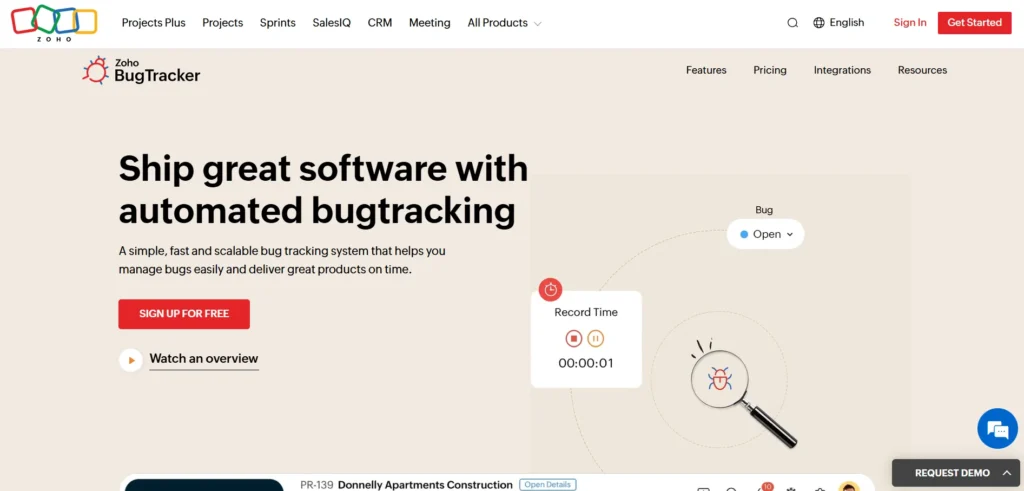Open the search magnifier icon

[x=792, y=23]
